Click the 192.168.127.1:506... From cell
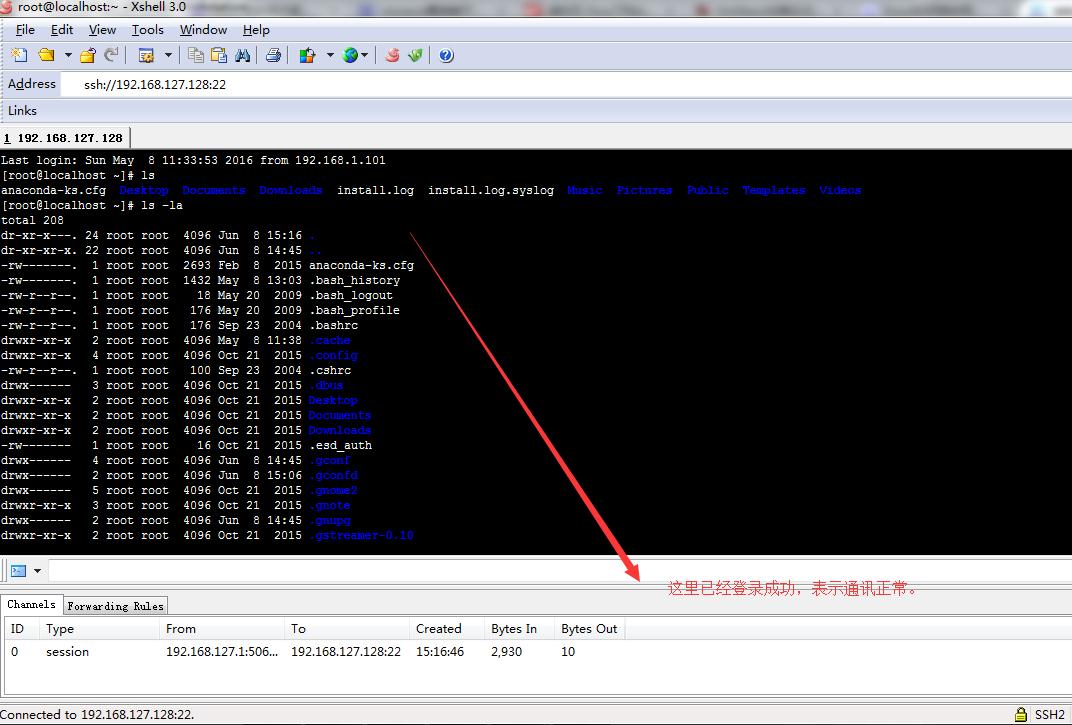 coord(222,652)
